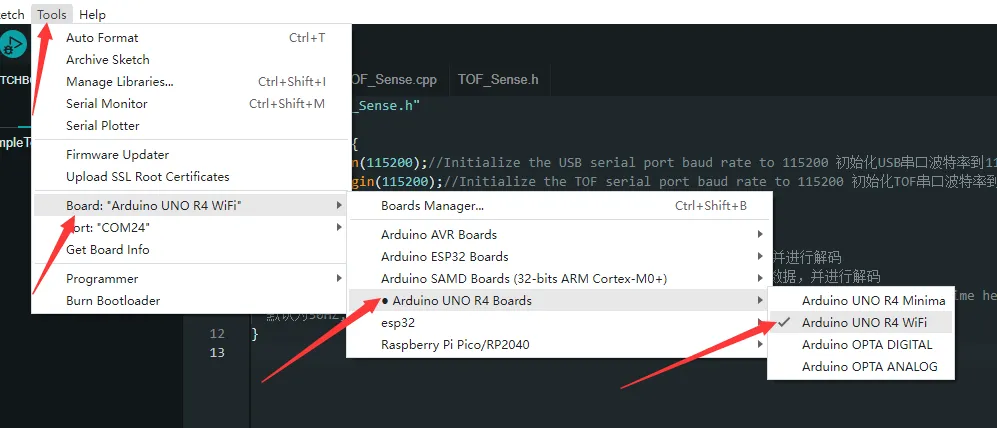
Task: Open the Tools menu
Action: (51, 14)
